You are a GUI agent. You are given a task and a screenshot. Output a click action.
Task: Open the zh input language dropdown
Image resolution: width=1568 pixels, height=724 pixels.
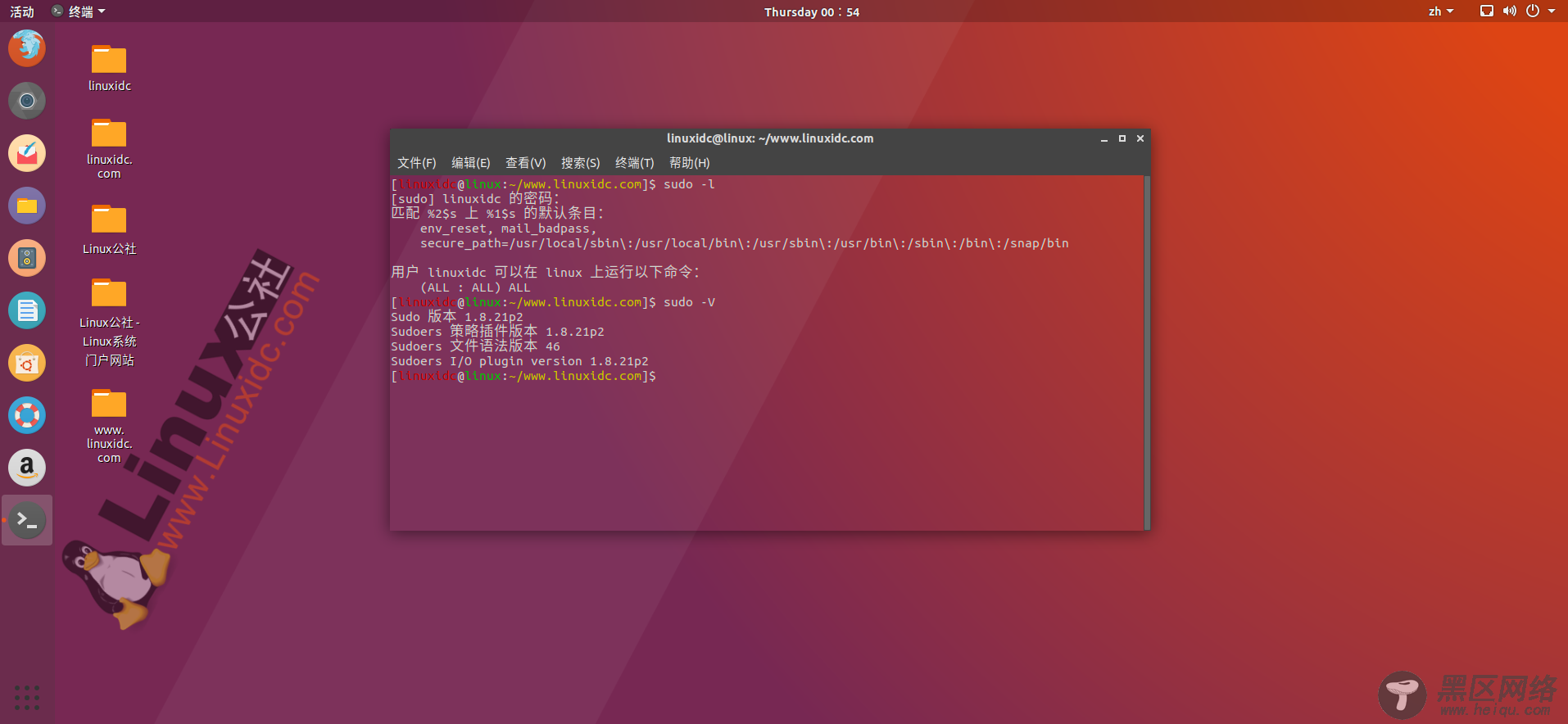[1441, 11]
